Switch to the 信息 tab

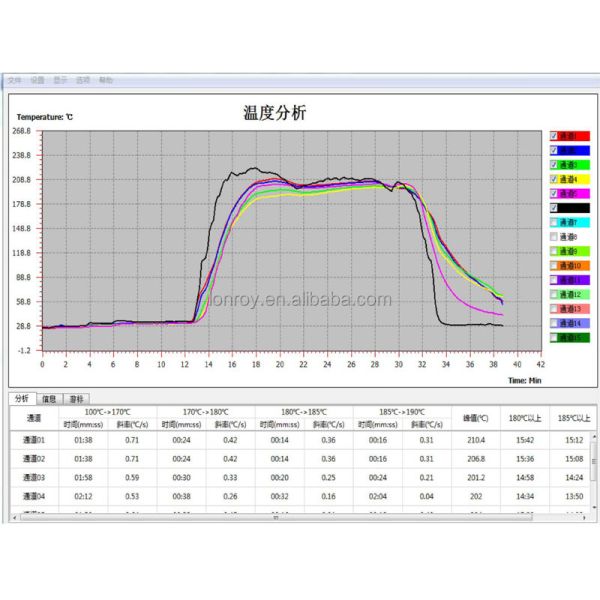[49, 399]
